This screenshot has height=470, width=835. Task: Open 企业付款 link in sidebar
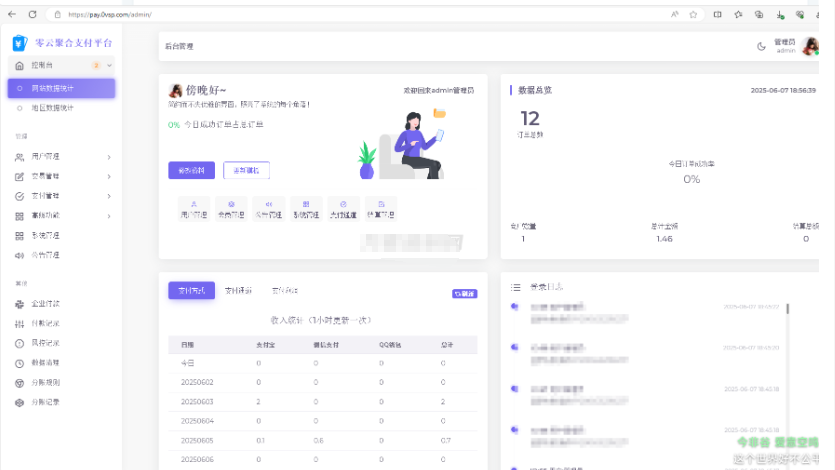click(x=46, y=303)
